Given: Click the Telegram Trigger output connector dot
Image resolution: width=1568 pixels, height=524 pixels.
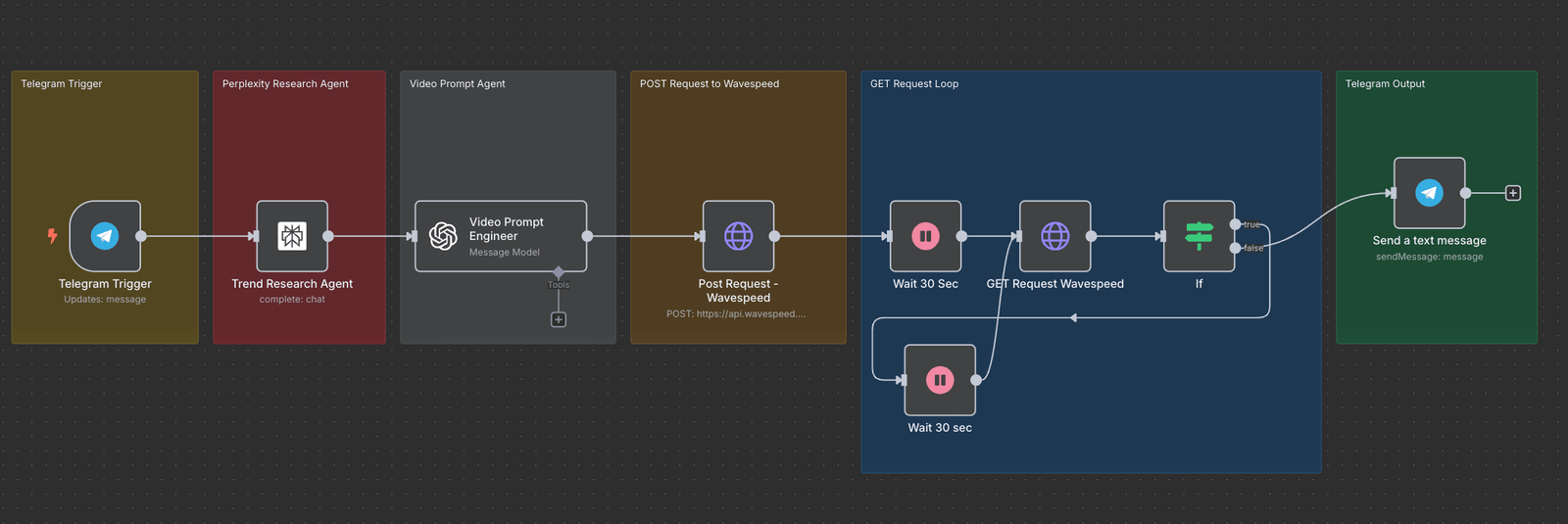Looking at the screenshot, I should 141,236.
